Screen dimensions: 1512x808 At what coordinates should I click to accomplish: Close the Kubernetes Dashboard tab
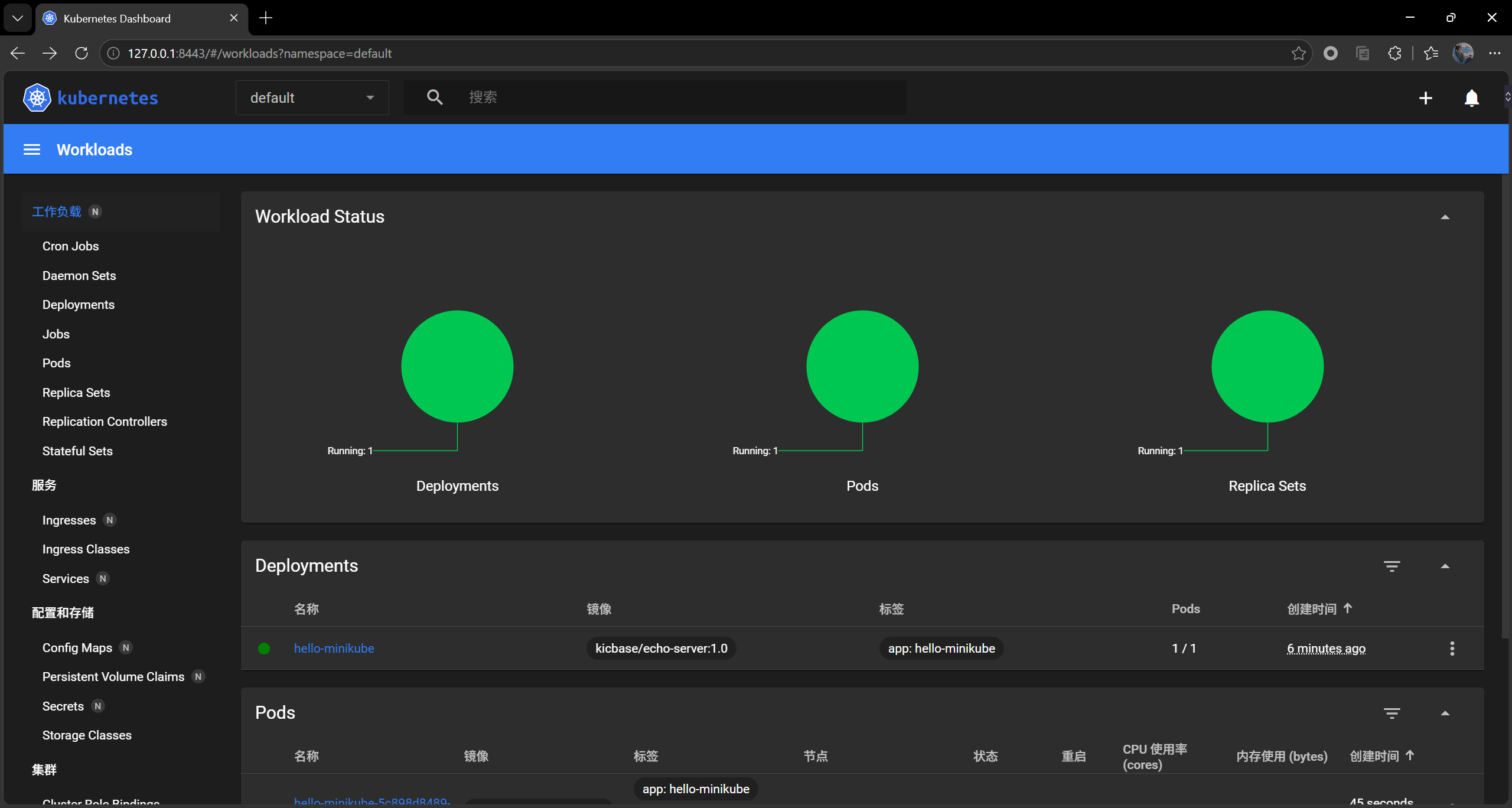[x=234, y=18]
